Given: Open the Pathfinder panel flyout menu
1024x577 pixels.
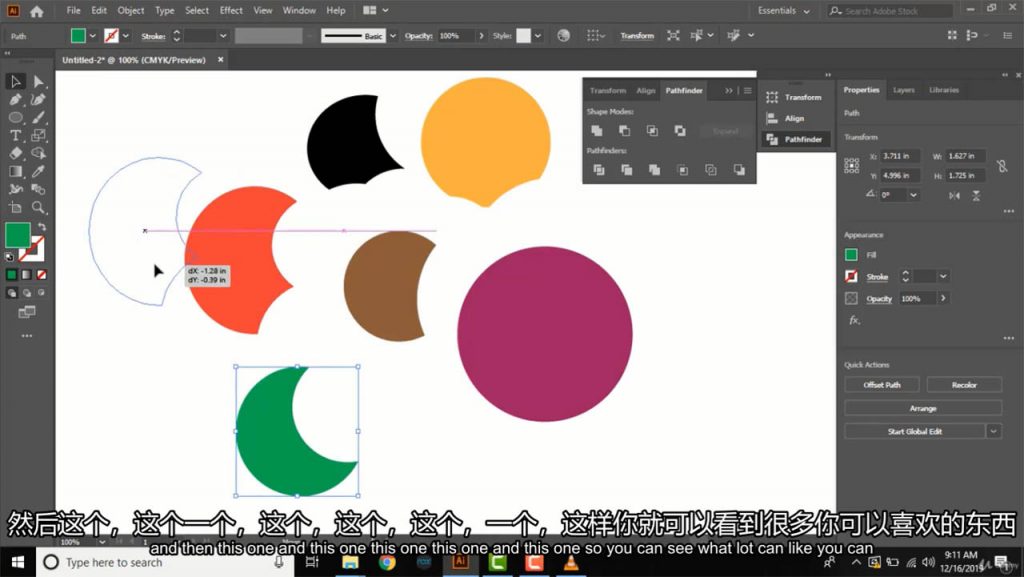Looking at the screenshot, I should tap(748, 91).
